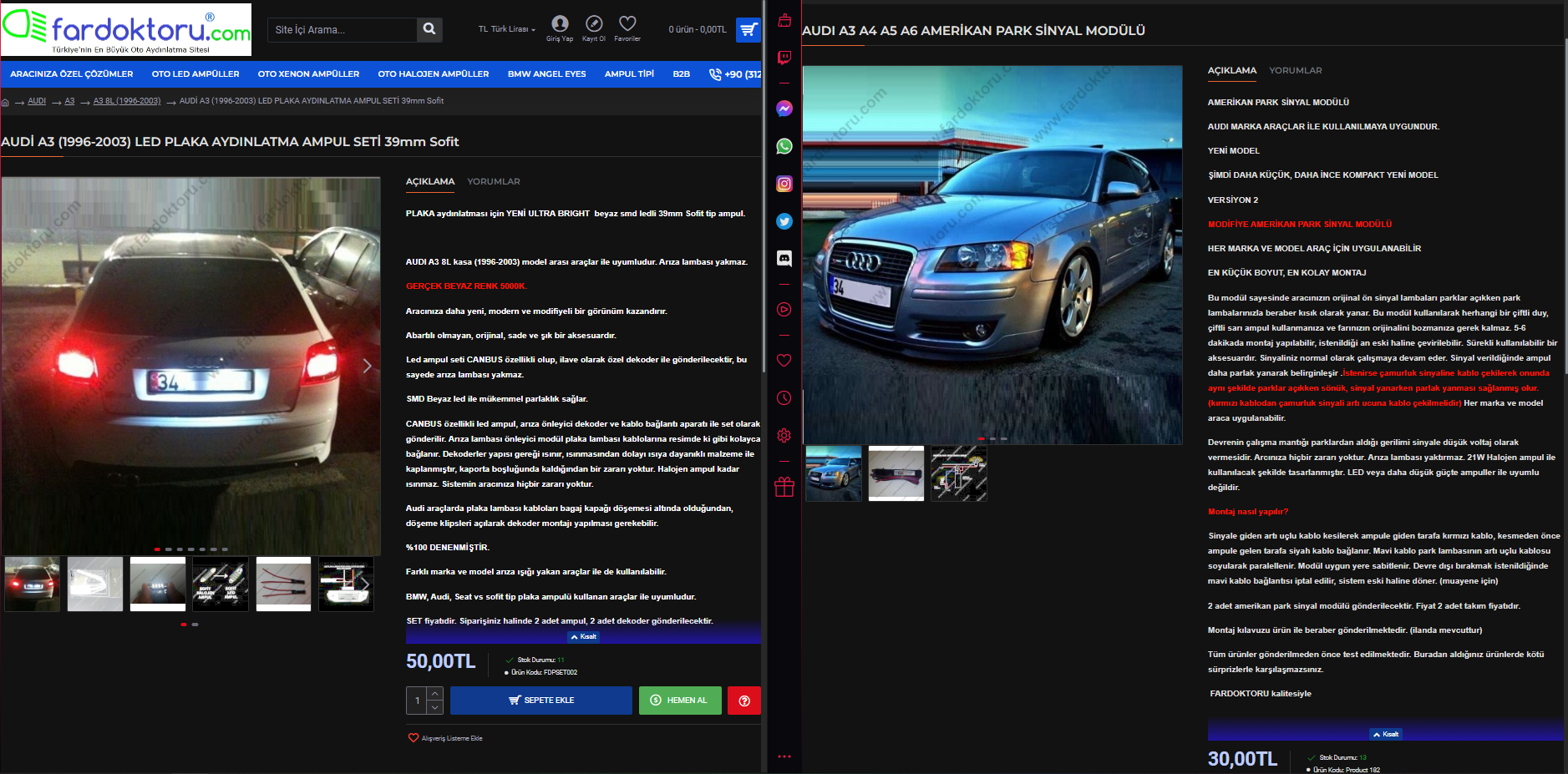Select first thumbnail of red car rear

pyautogui.click(x=32, y=584)
